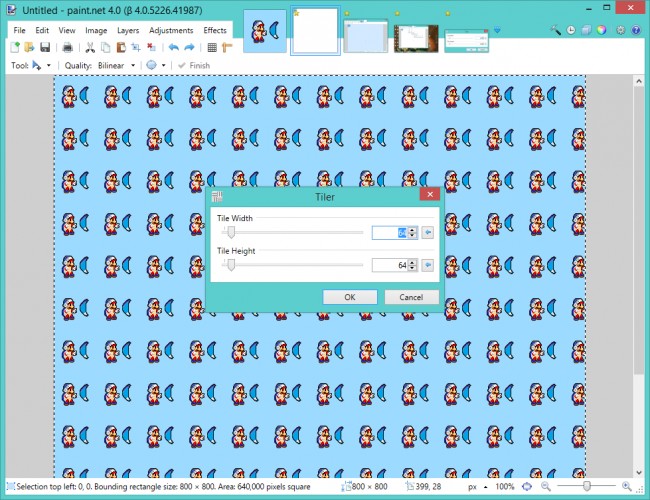Toggle the Colors window wheel icon

click(601, 30)
